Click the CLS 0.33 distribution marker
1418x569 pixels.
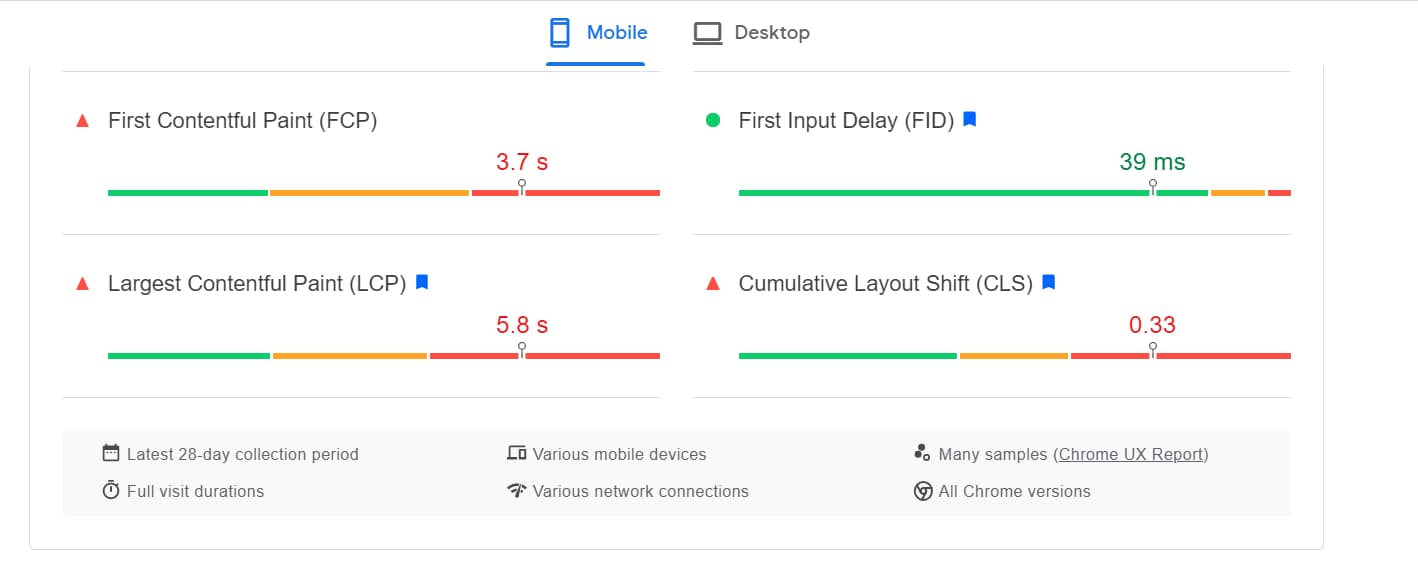click(1153, 350)
